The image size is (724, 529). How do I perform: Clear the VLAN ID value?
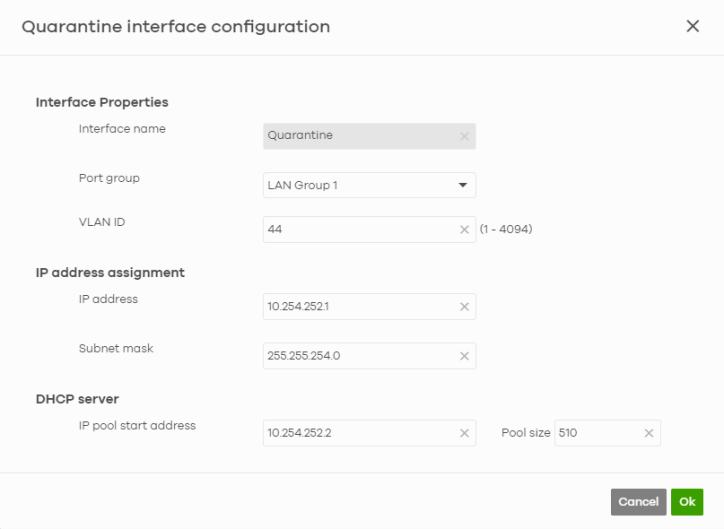click(x=464, y=230)
